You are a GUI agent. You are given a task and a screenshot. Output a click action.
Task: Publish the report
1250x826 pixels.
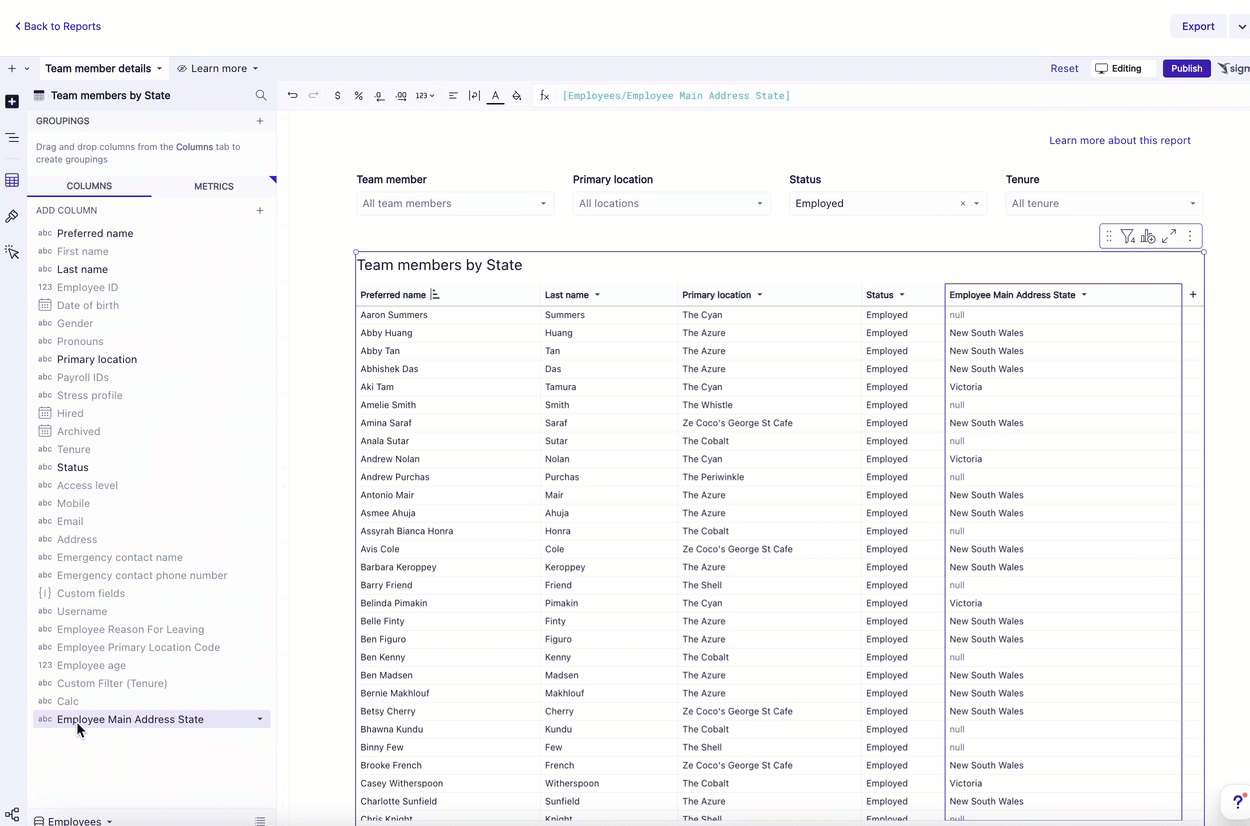pos(1187,69)
